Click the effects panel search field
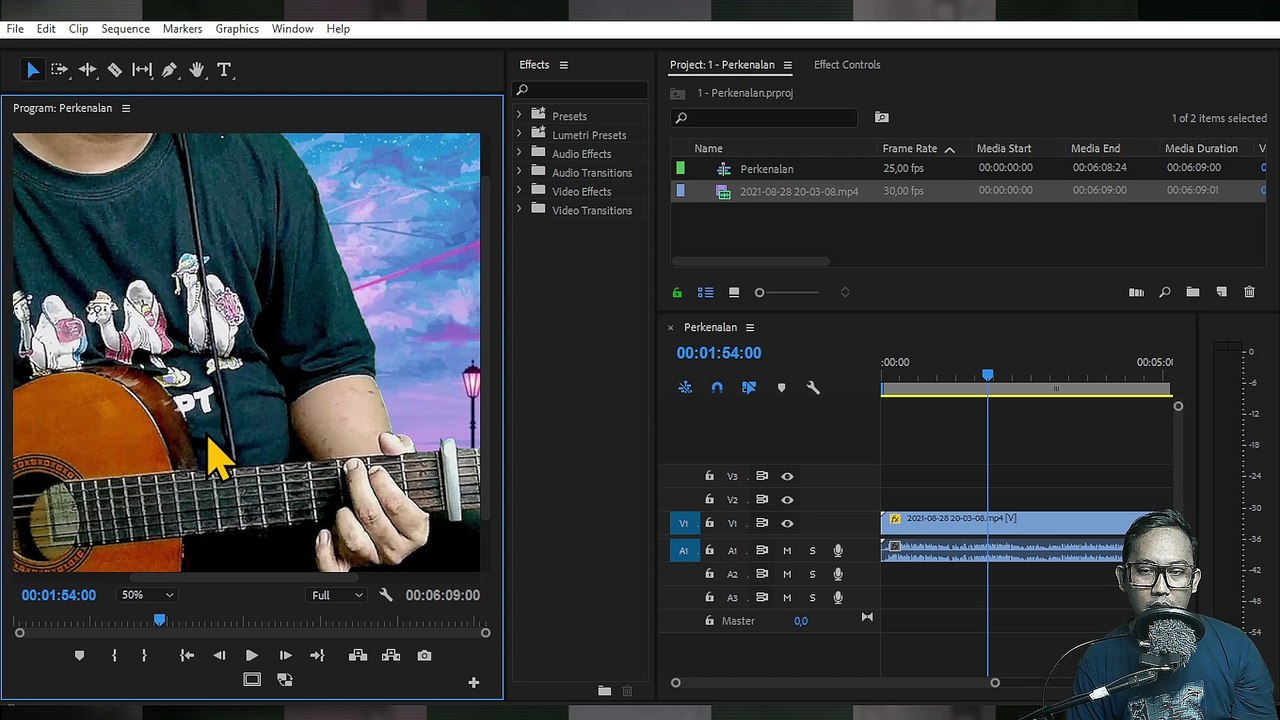The height and width of the screenshot is (720, 1280). [x=580, y=91]
